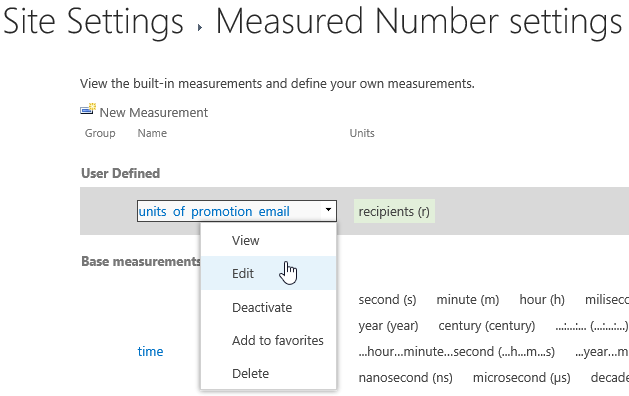Select the minute (m) unit
The height and width of the screenshot is (396, 629).
pos(467,300)
